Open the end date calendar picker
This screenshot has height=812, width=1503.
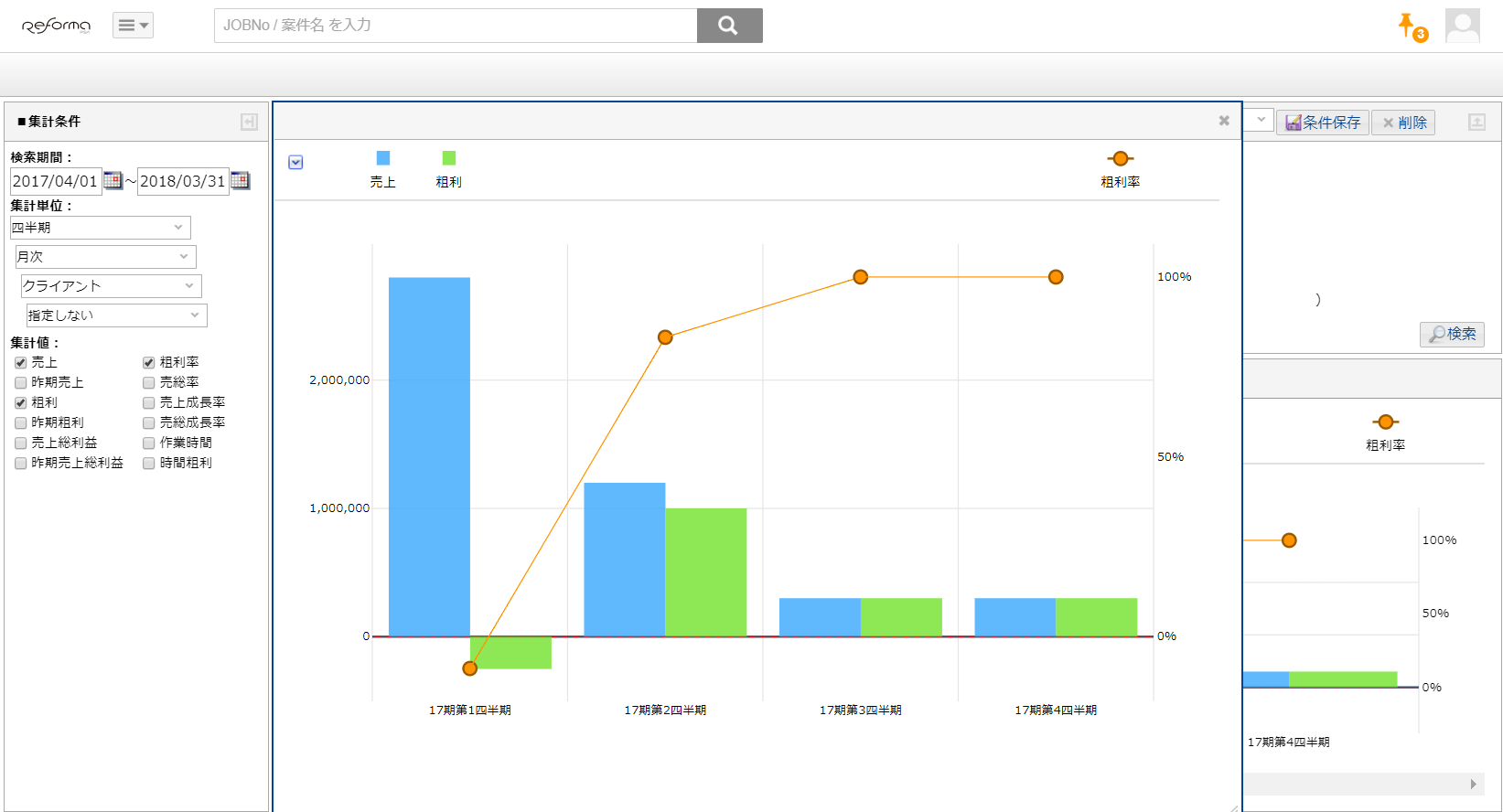coord(240,180)
